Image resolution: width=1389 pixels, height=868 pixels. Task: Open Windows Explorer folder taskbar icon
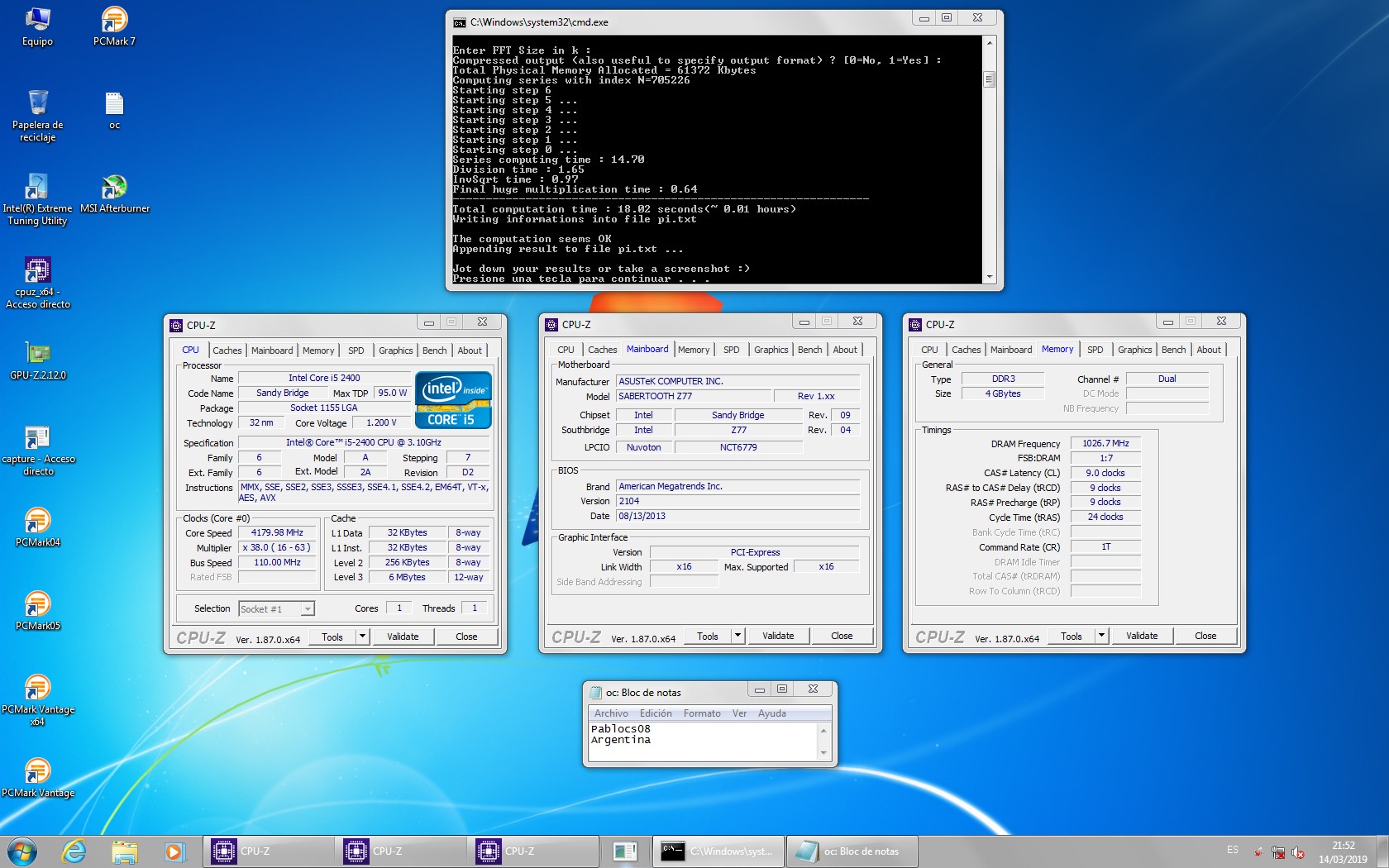click(x=124, y=851)
